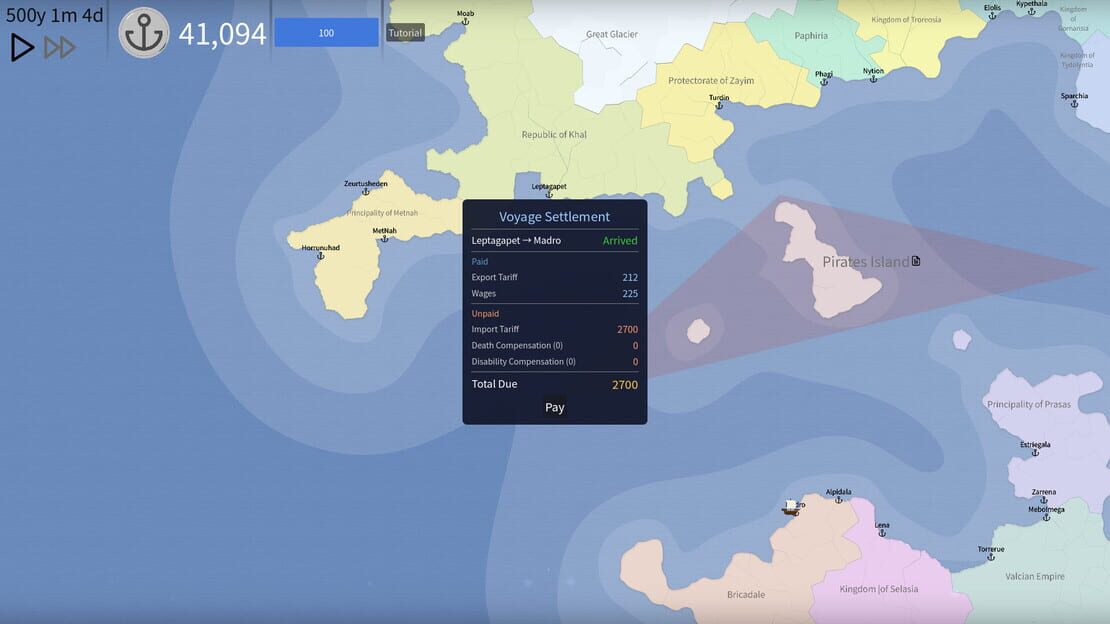The height and width of the screenshot is (624, 1110).
Task: Click the Protectorate of Zayim label
Action: click(711, 81)
